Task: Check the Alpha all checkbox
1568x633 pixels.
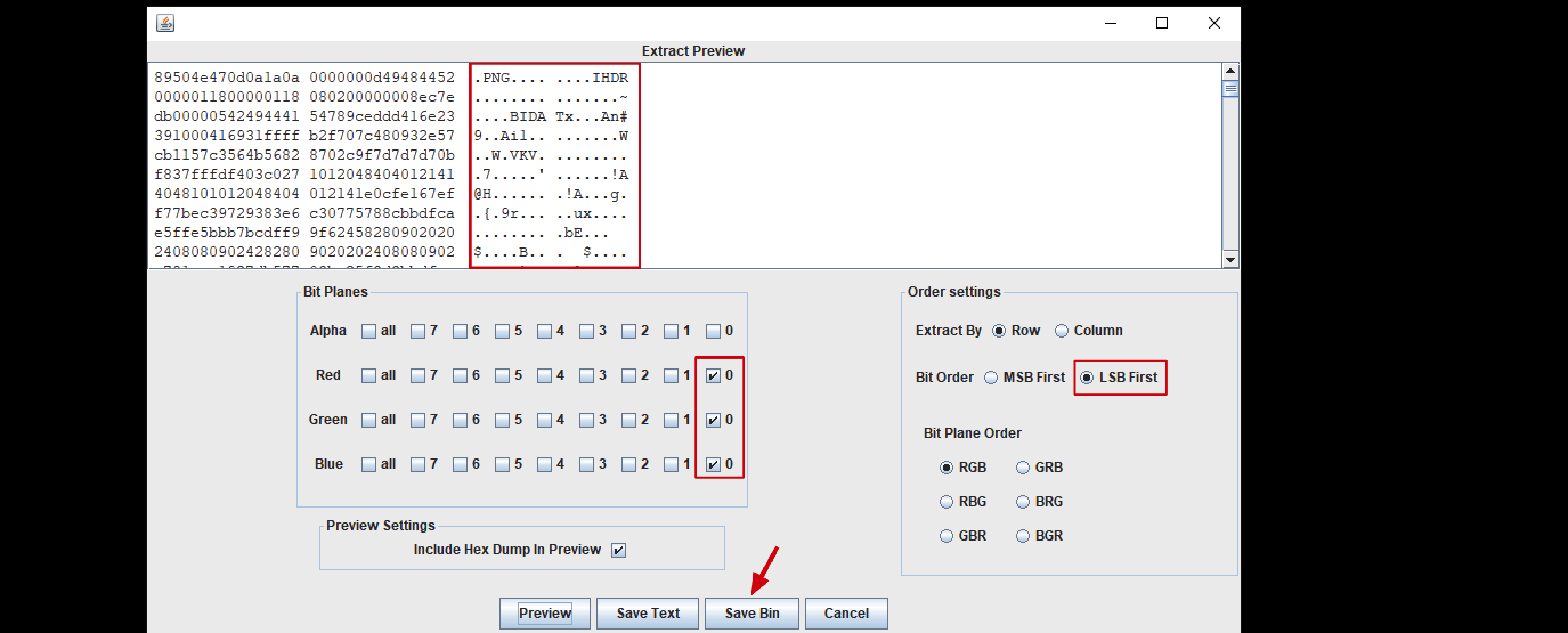Action: (368, 331)
